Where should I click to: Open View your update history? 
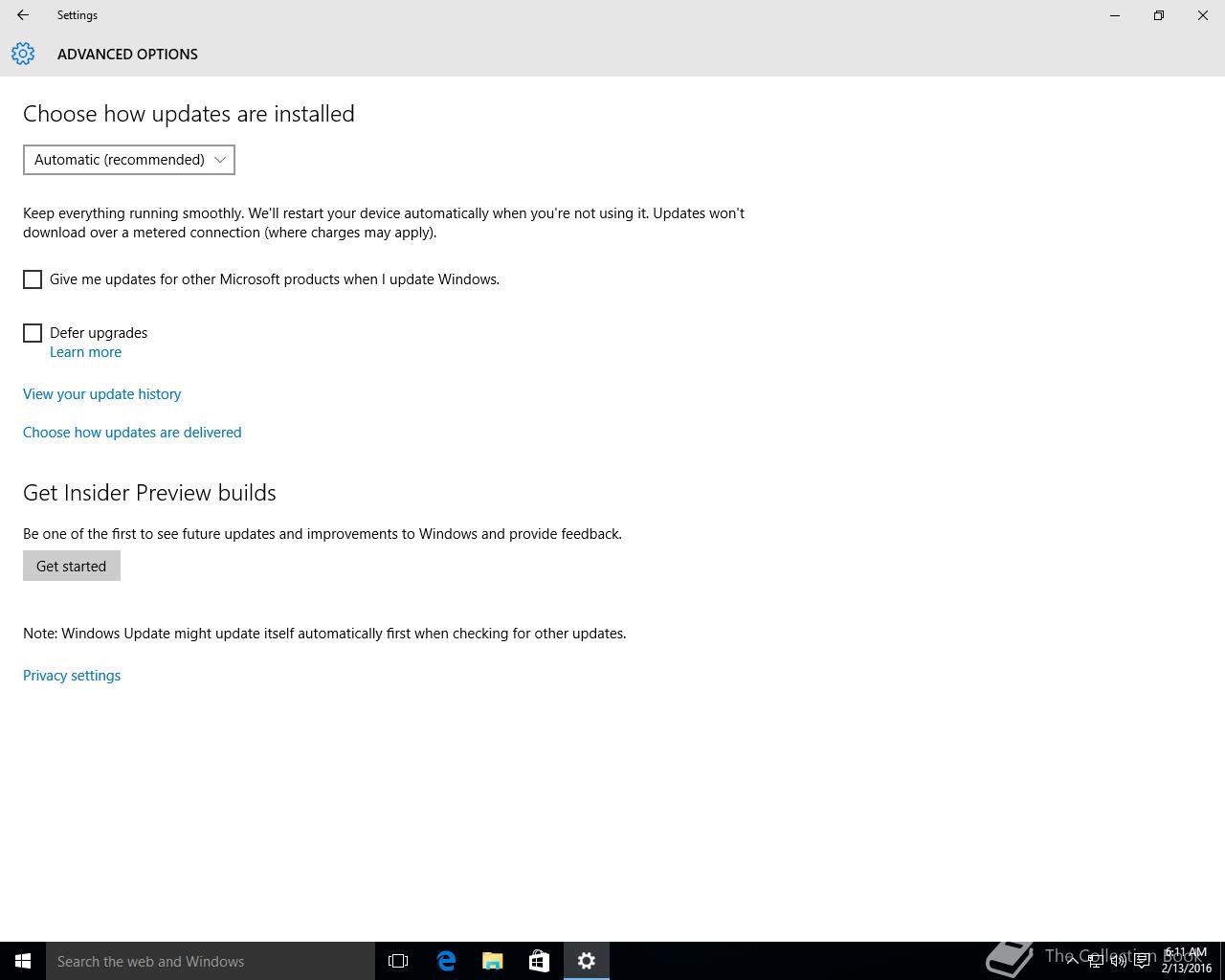tap(101, 394)
